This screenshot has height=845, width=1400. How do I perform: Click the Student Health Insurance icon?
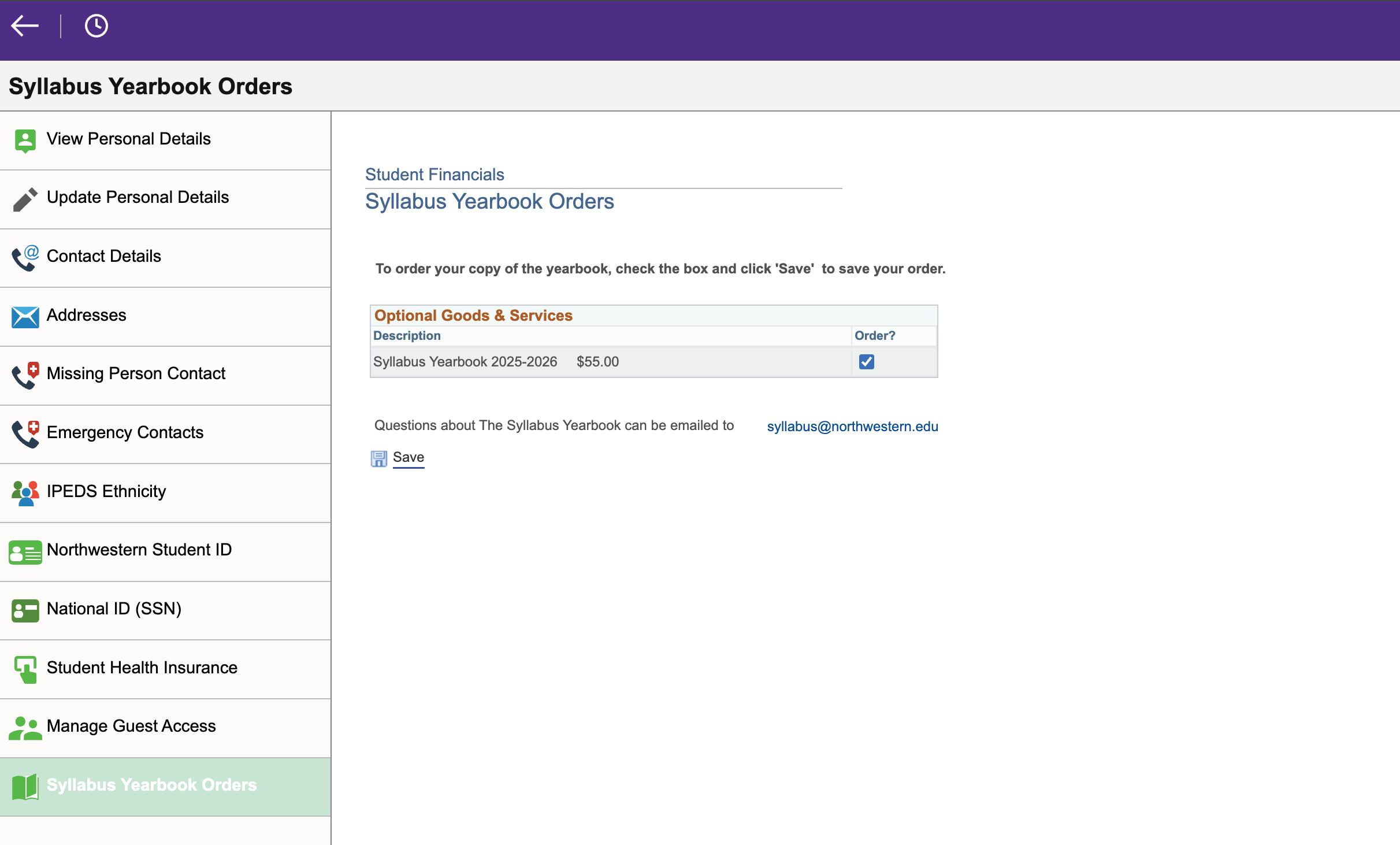25,669
